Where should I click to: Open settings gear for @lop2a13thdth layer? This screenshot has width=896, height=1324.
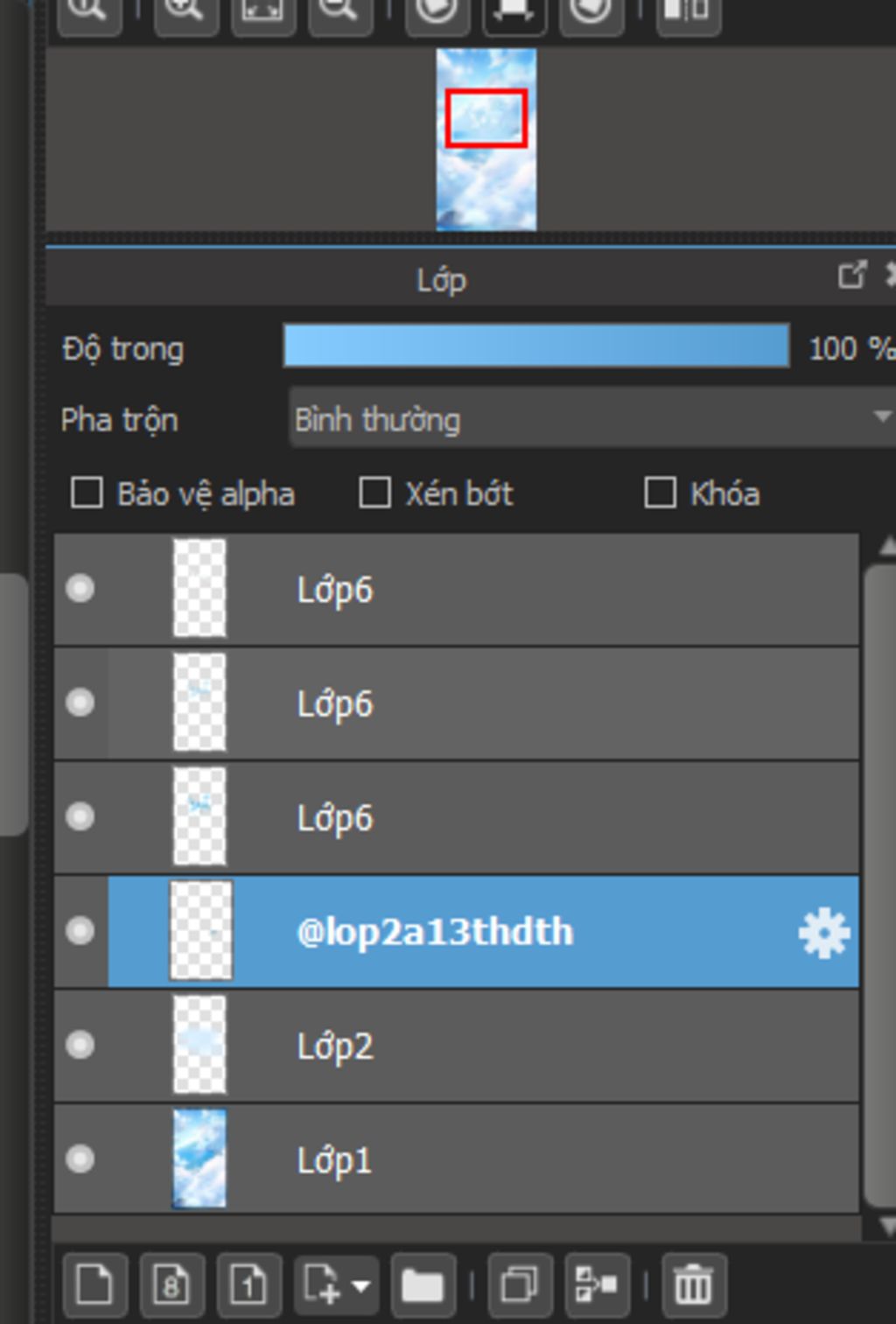(823, 933)
